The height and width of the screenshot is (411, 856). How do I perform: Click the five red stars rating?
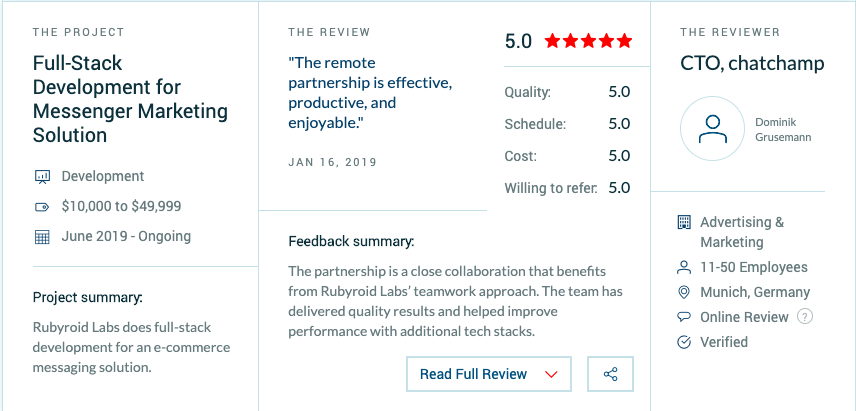pos(588,41)
